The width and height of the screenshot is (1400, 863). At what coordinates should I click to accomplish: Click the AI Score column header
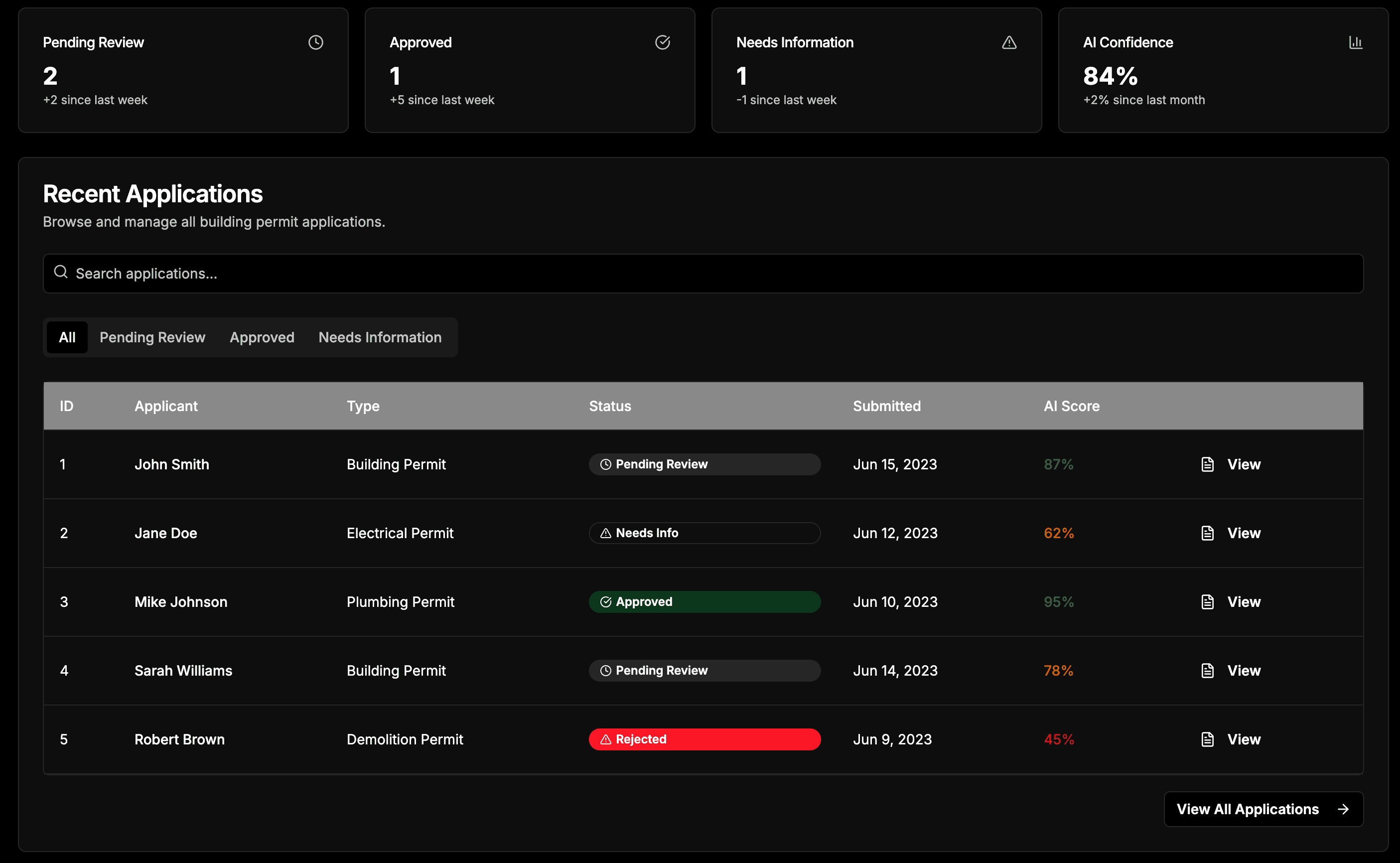pos(1072,406)
